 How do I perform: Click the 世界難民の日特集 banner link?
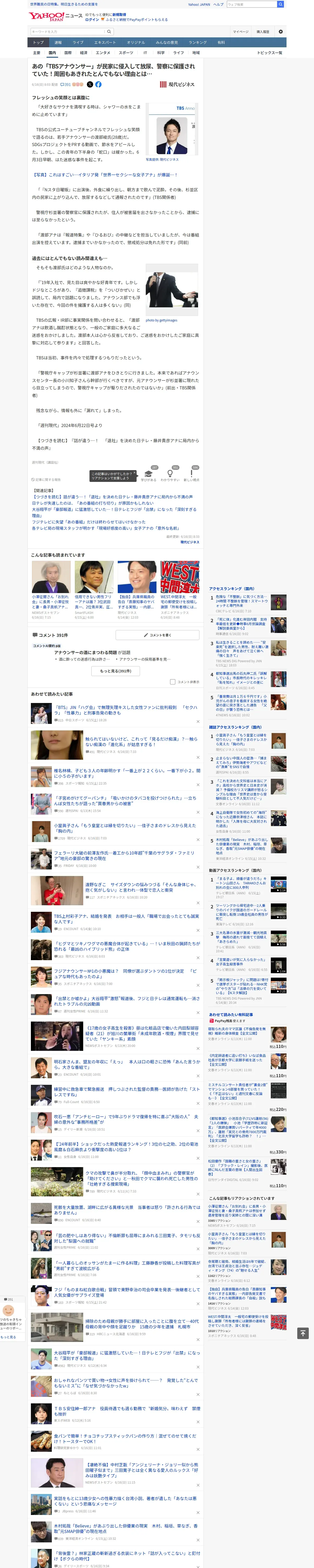[x=64, y=4]
